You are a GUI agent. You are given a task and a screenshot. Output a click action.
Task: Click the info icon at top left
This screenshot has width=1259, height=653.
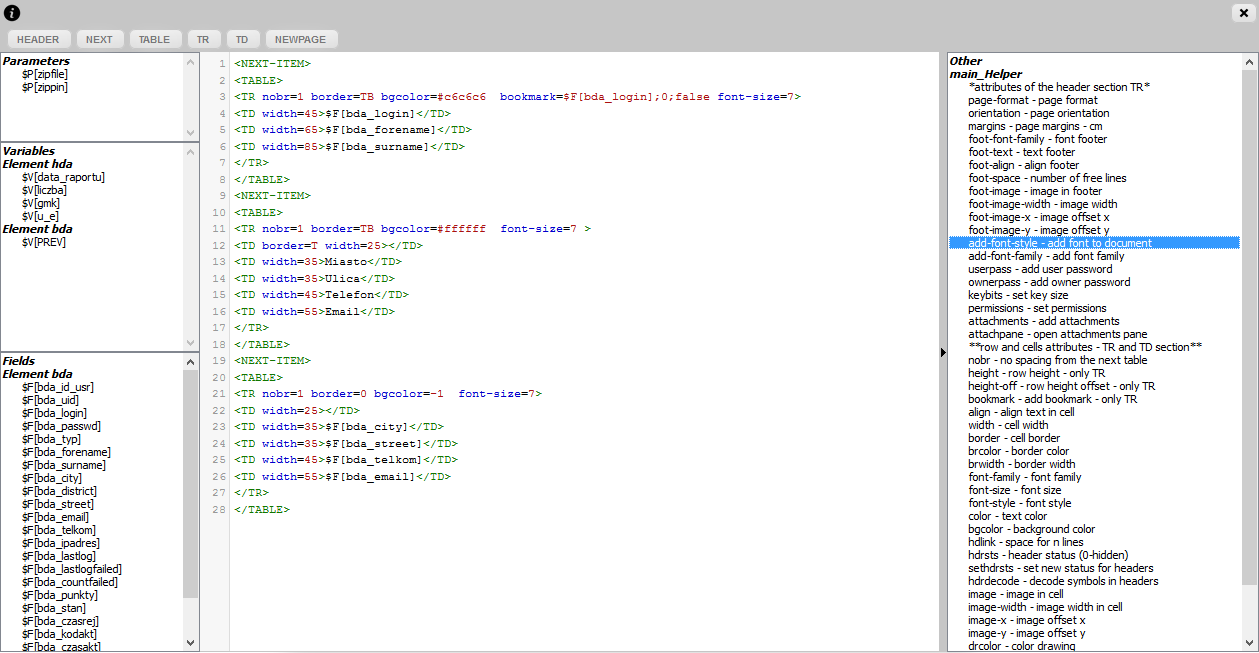(13, 13)
